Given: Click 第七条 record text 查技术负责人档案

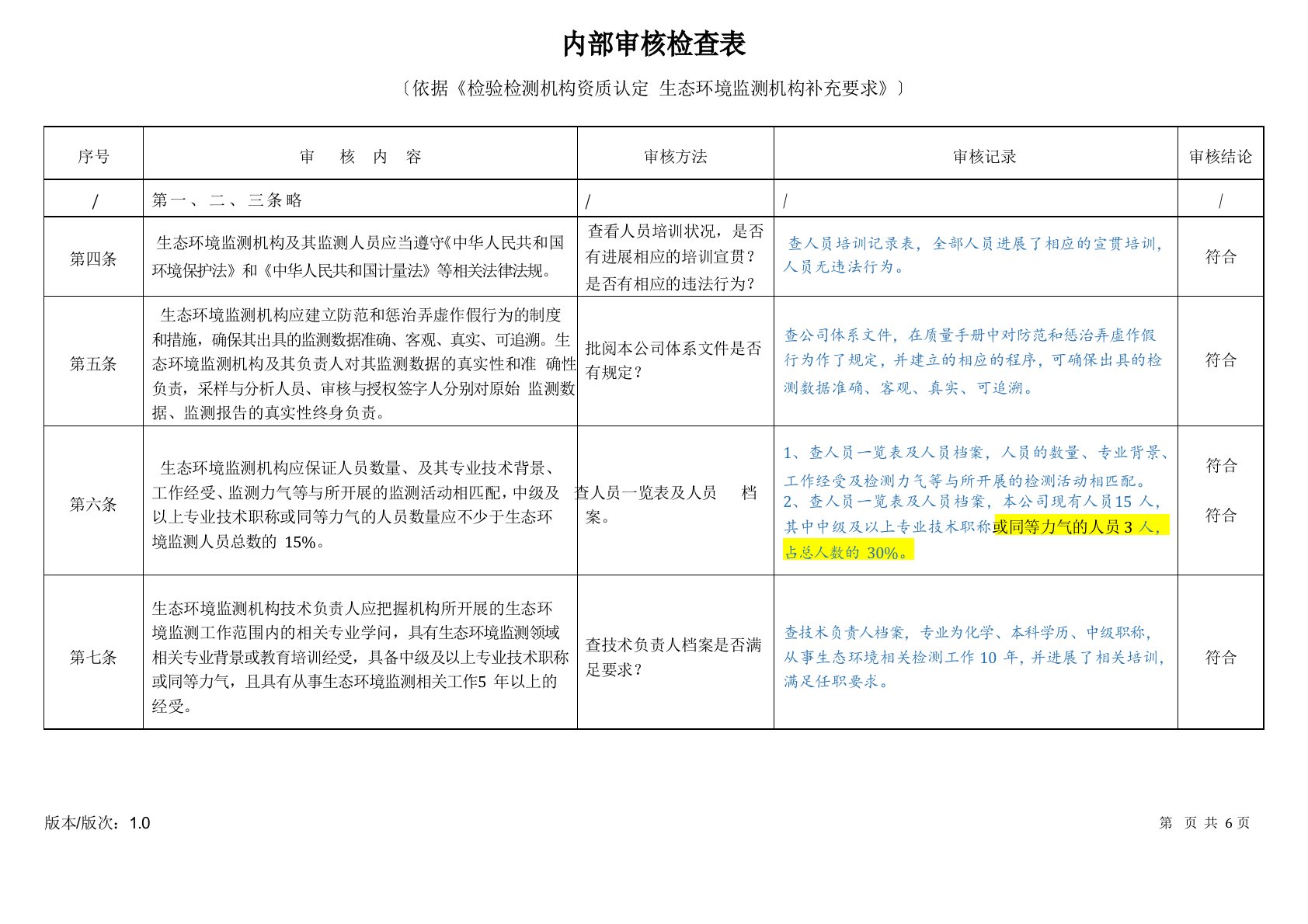Looking at the screenshot, I should 975,657.
